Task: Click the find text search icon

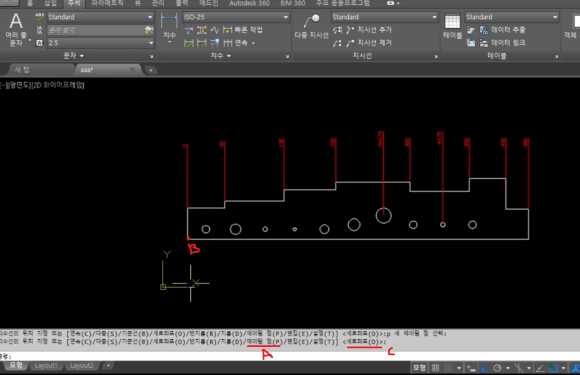Action: click(149, 30)
